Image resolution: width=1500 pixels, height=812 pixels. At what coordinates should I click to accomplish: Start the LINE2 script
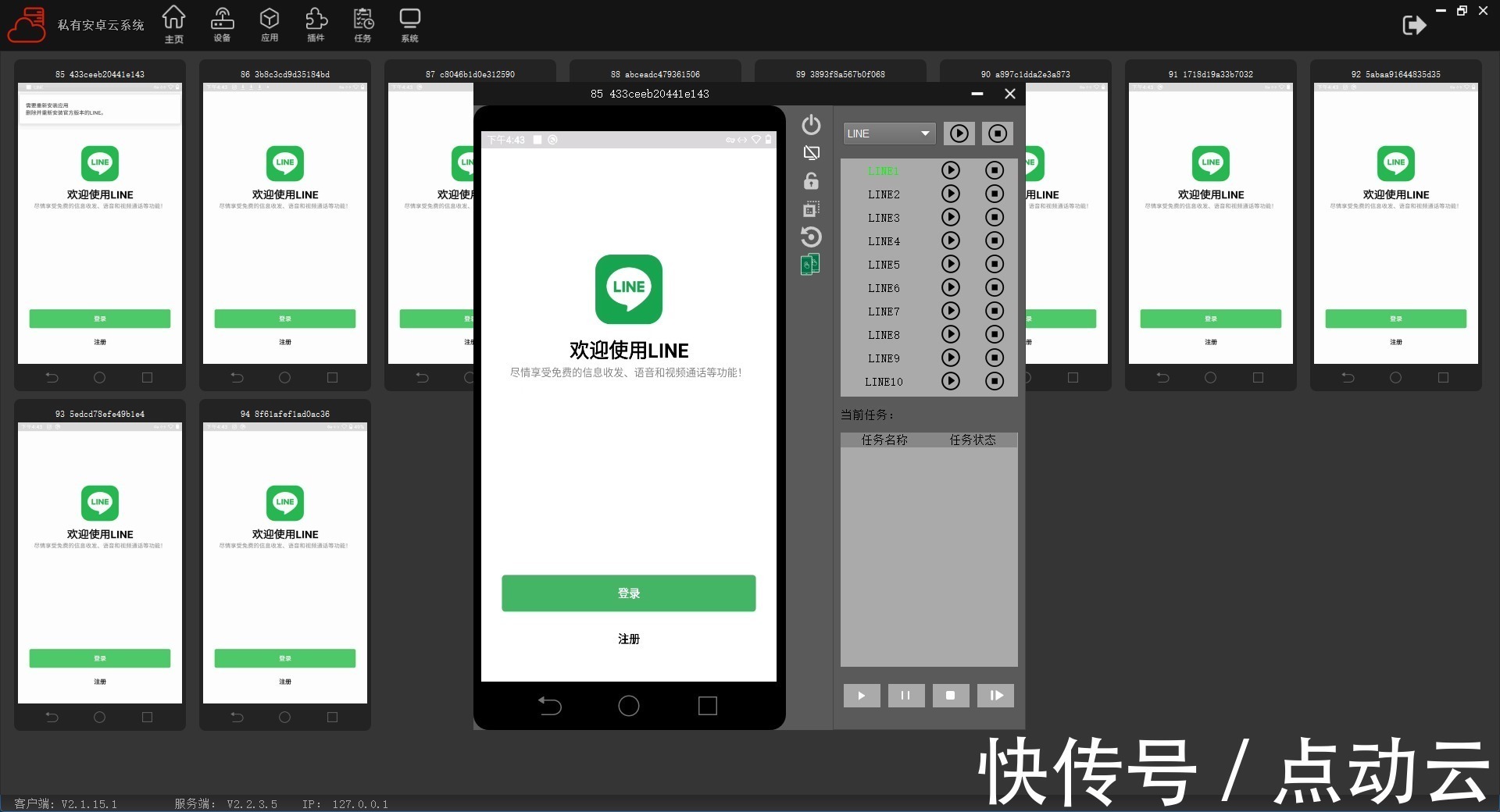click(950, 194)
